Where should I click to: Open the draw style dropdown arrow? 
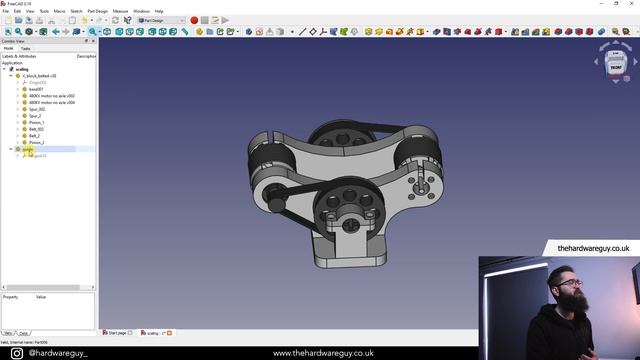pos(36,31)
